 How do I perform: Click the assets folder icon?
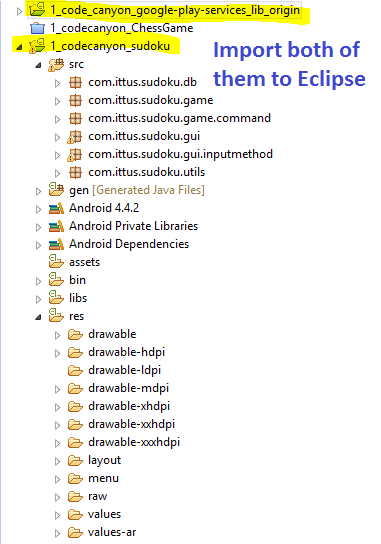pyautogui.click(x=56, y=262)
